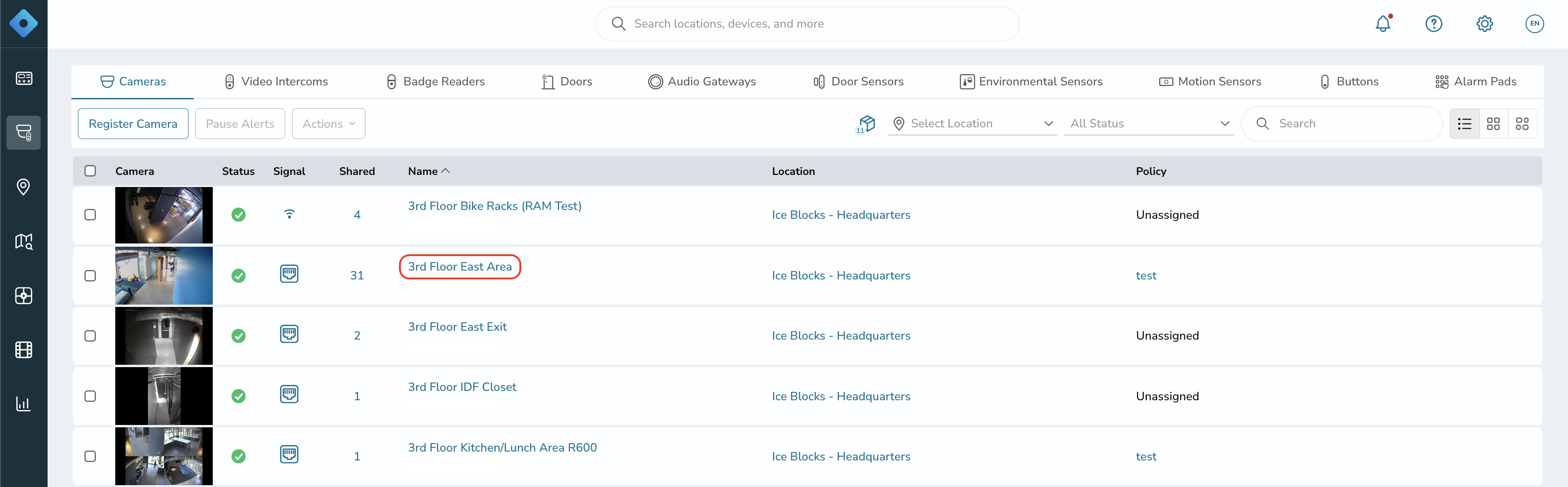Viewport: 1568px width, 487px height.
Task: Open the Devices sidebar icon
Action: pyautogui.click(x=24, y=132)
